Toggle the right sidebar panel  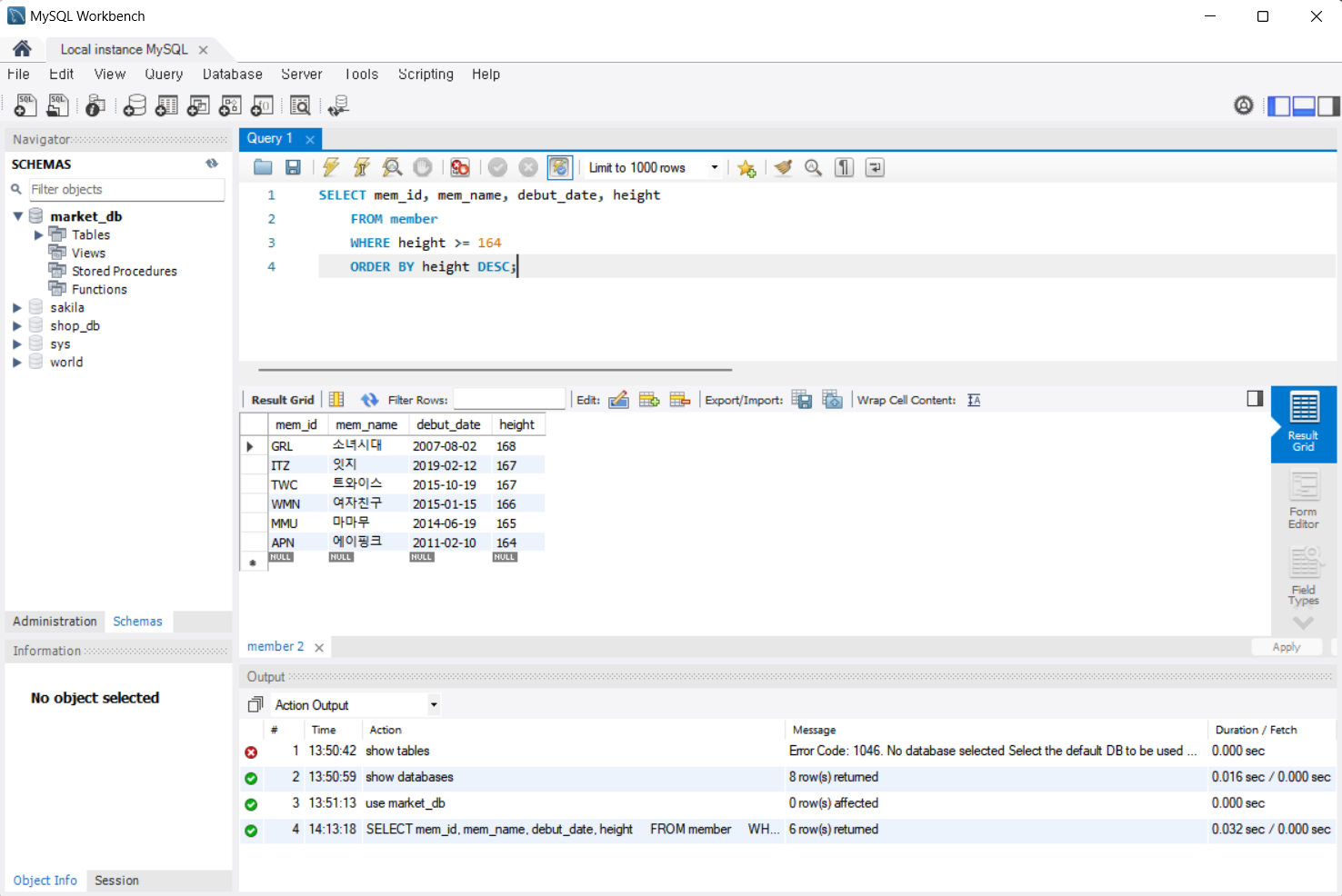point(1328,106)
